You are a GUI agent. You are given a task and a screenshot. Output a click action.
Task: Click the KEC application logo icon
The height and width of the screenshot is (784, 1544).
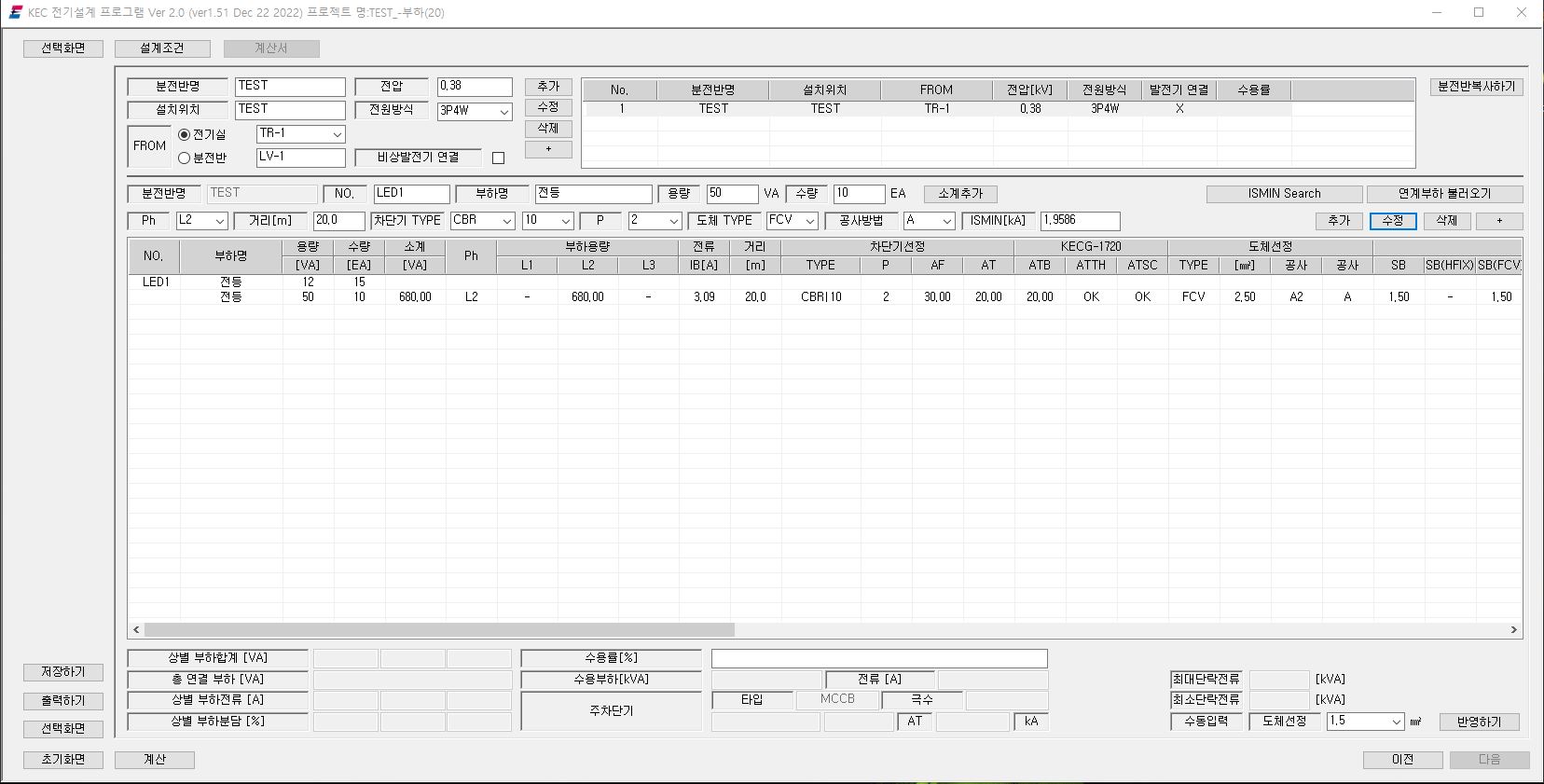click(x=16, y=12)
